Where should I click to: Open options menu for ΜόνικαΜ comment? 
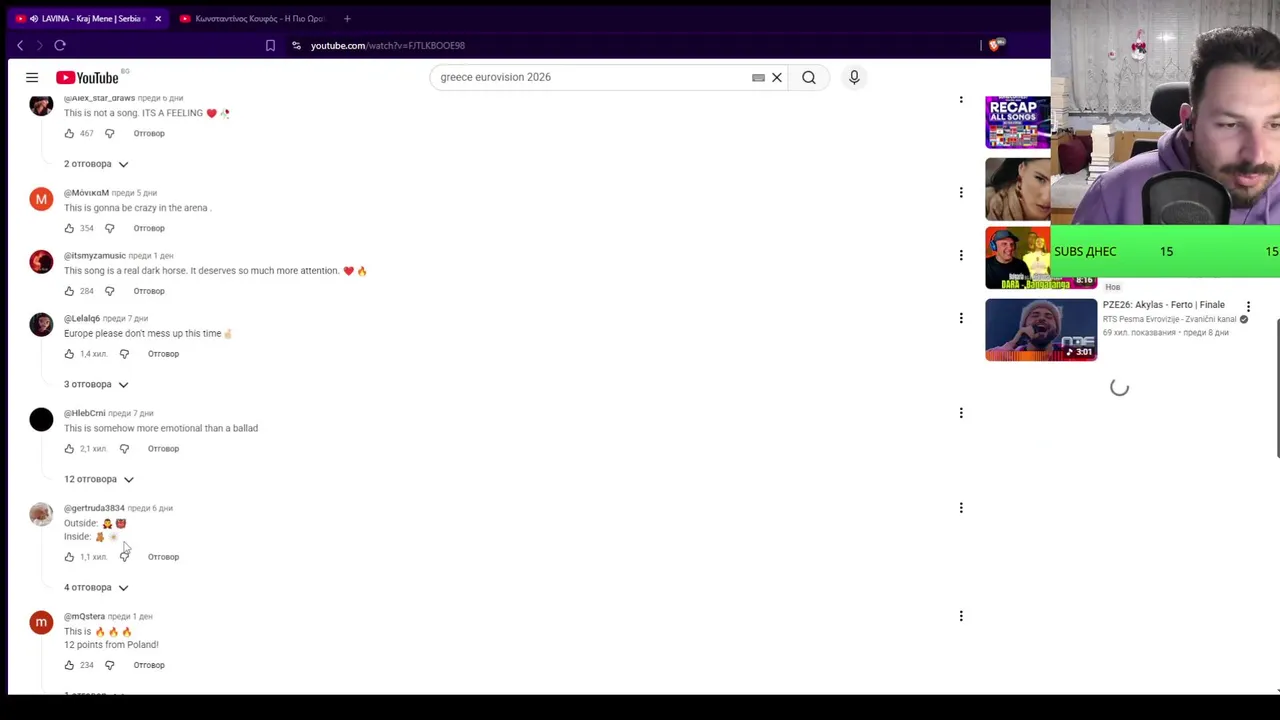click(961, 192)
